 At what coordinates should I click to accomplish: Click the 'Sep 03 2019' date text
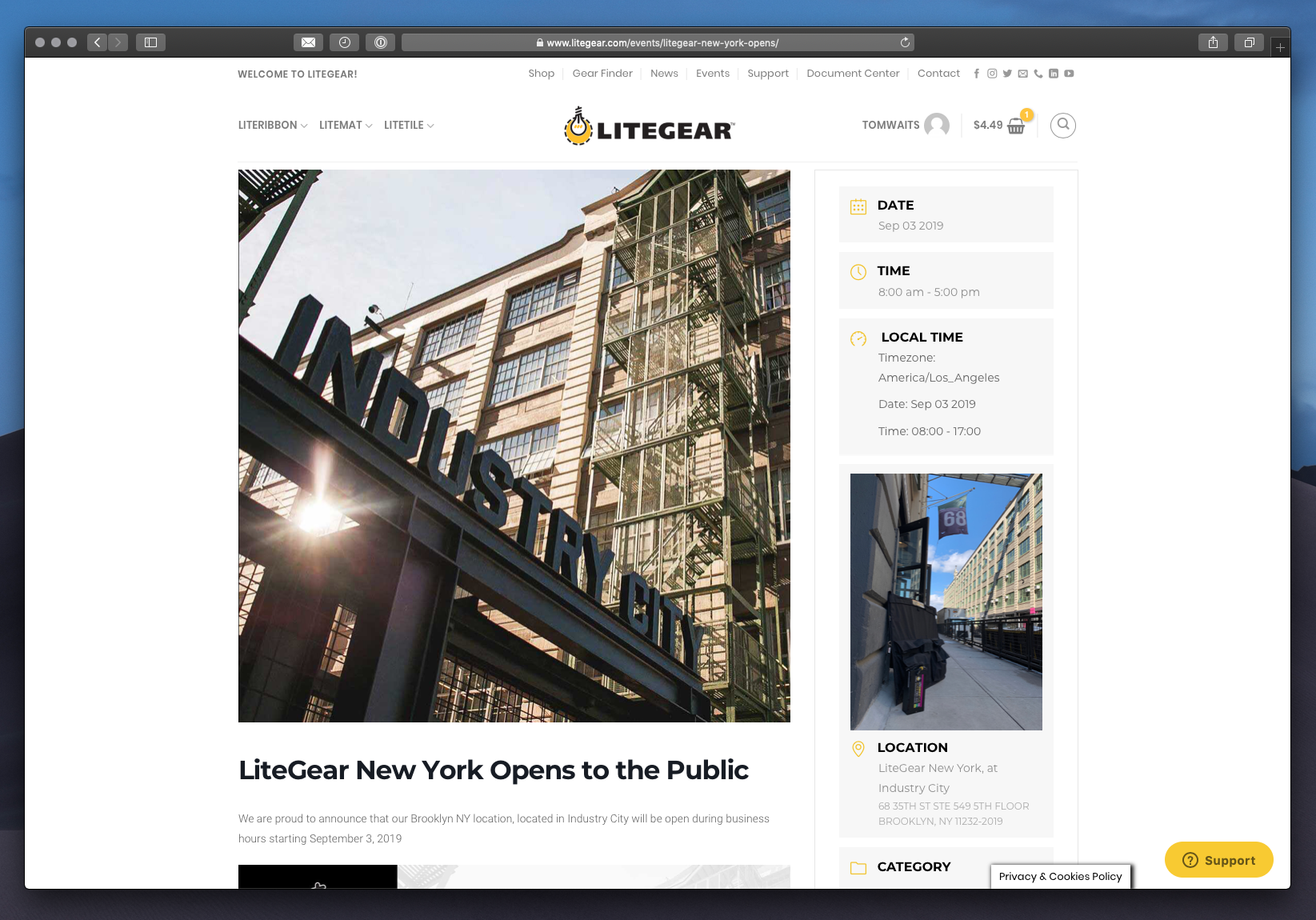(910, 226)
